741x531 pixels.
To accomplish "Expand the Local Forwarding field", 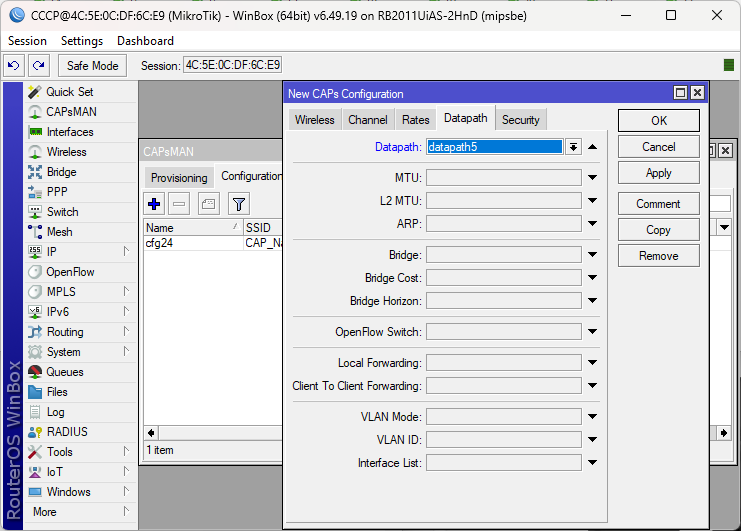I will (x=593, y=362).
